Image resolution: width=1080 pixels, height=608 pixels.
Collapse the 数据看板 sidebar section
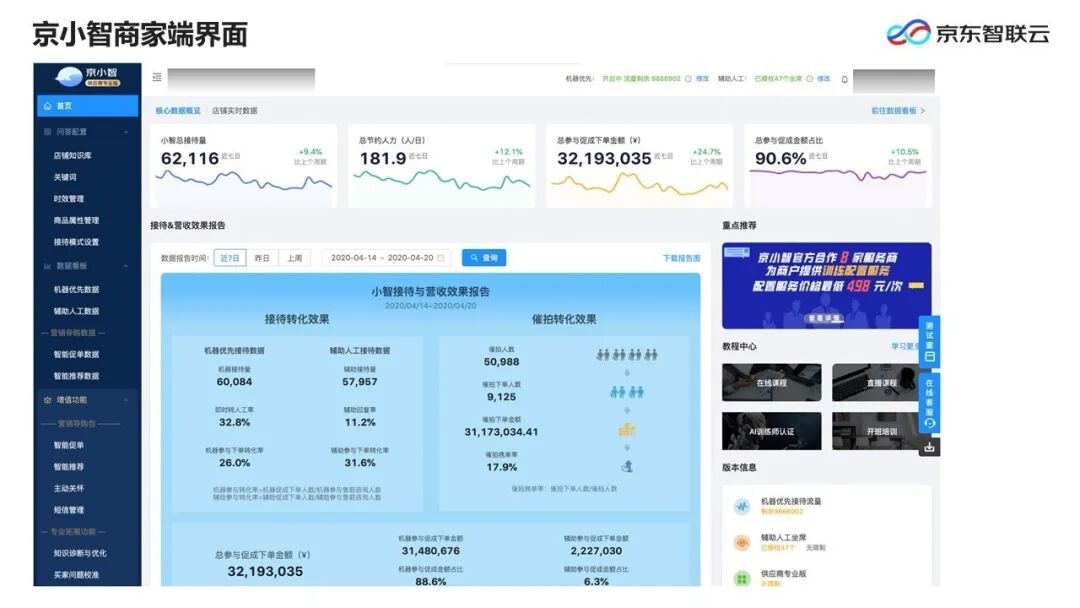[x=126, y=266]
